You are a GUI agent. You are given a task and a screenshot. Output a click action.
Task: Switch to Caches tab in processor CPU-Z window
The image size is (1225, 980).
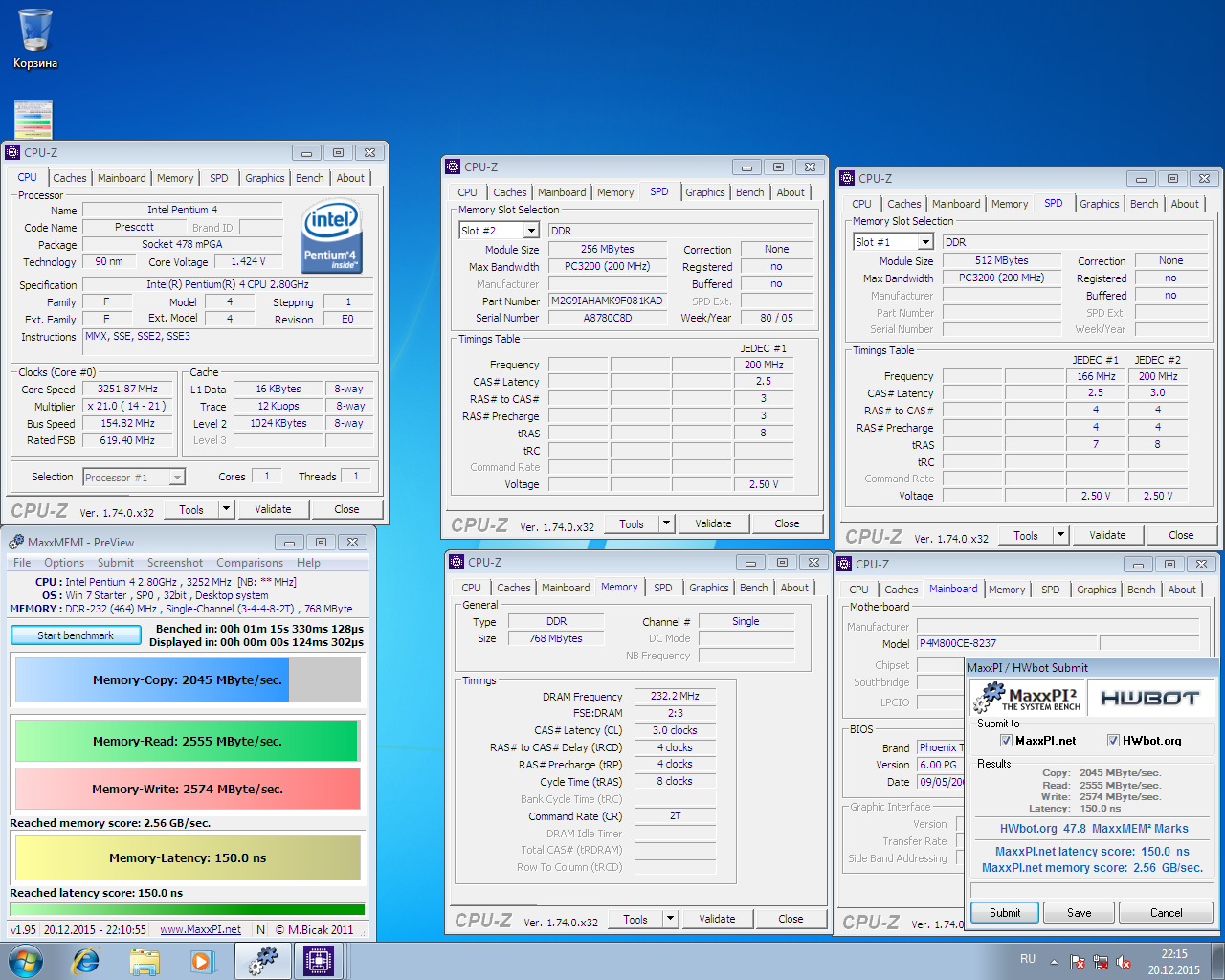pos(70,178)
